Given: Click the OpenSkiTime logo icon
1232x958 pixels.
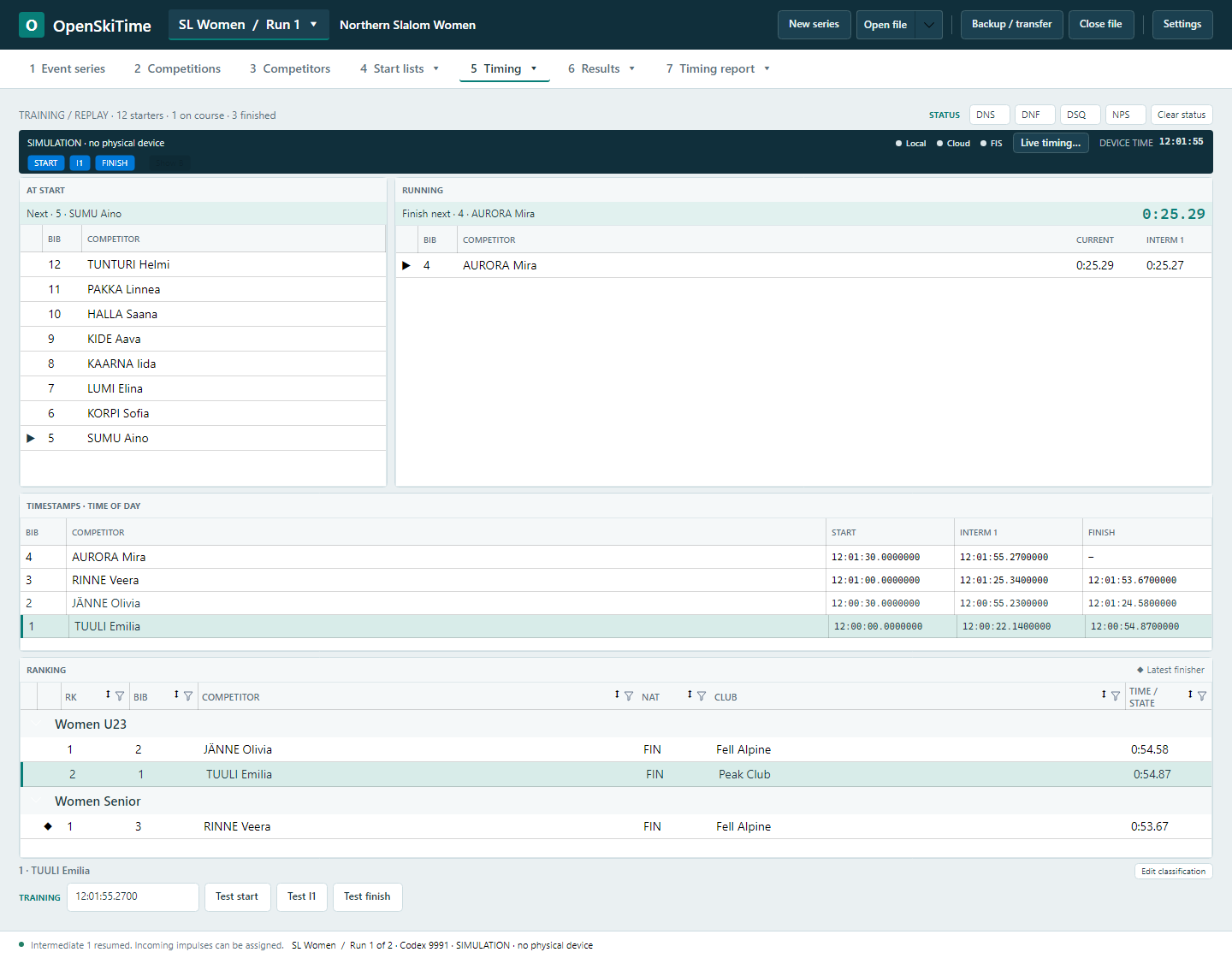Looking at the screenshot, I should pos(32,25).
